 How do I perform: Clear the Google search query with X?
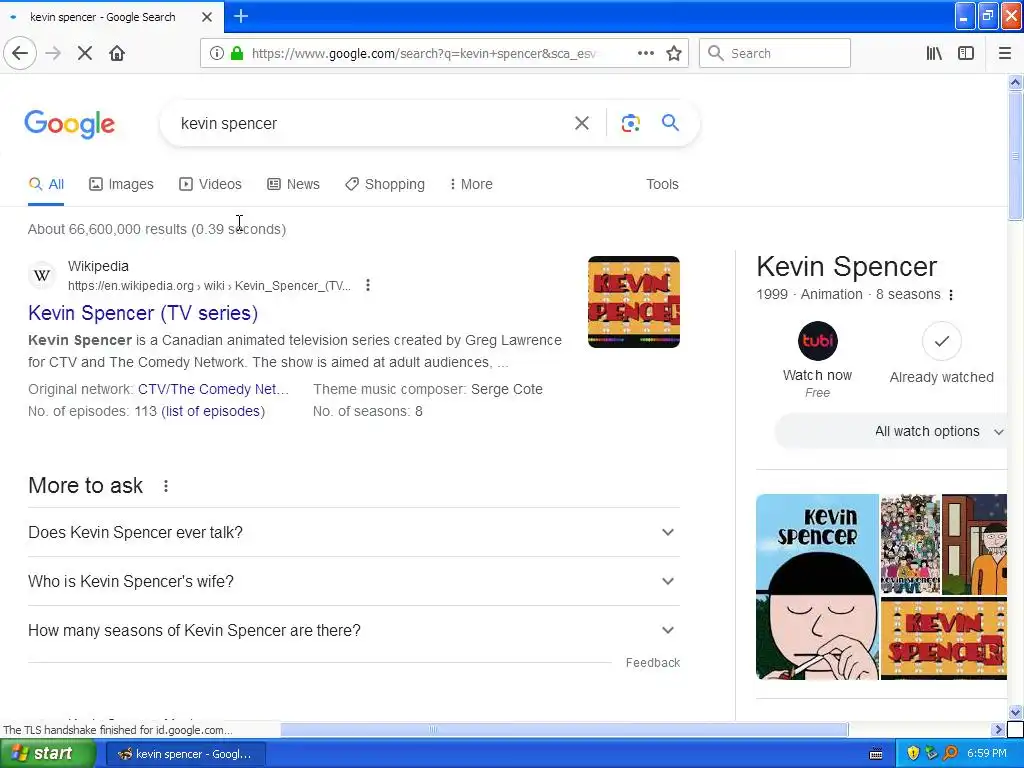581,123
